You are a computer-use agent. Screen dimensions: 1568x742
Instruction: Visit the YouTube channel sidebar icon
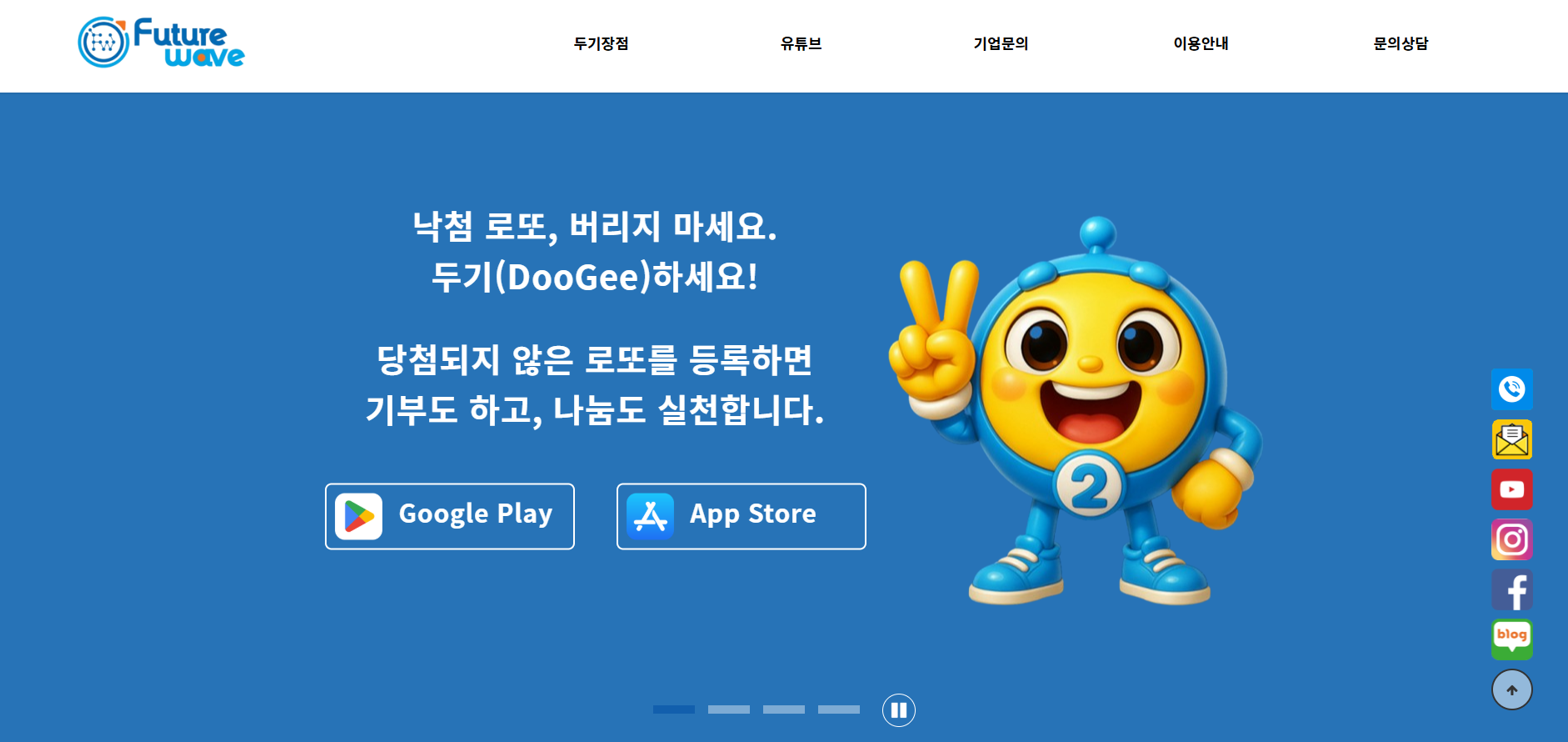pyautogui.click(x=1511, y=489)
